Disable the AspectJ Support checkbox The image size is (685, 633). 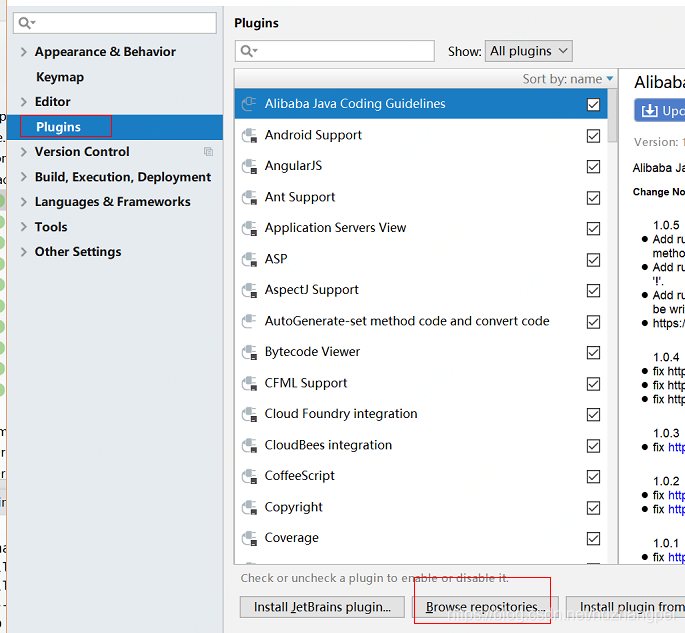point(593,291)
